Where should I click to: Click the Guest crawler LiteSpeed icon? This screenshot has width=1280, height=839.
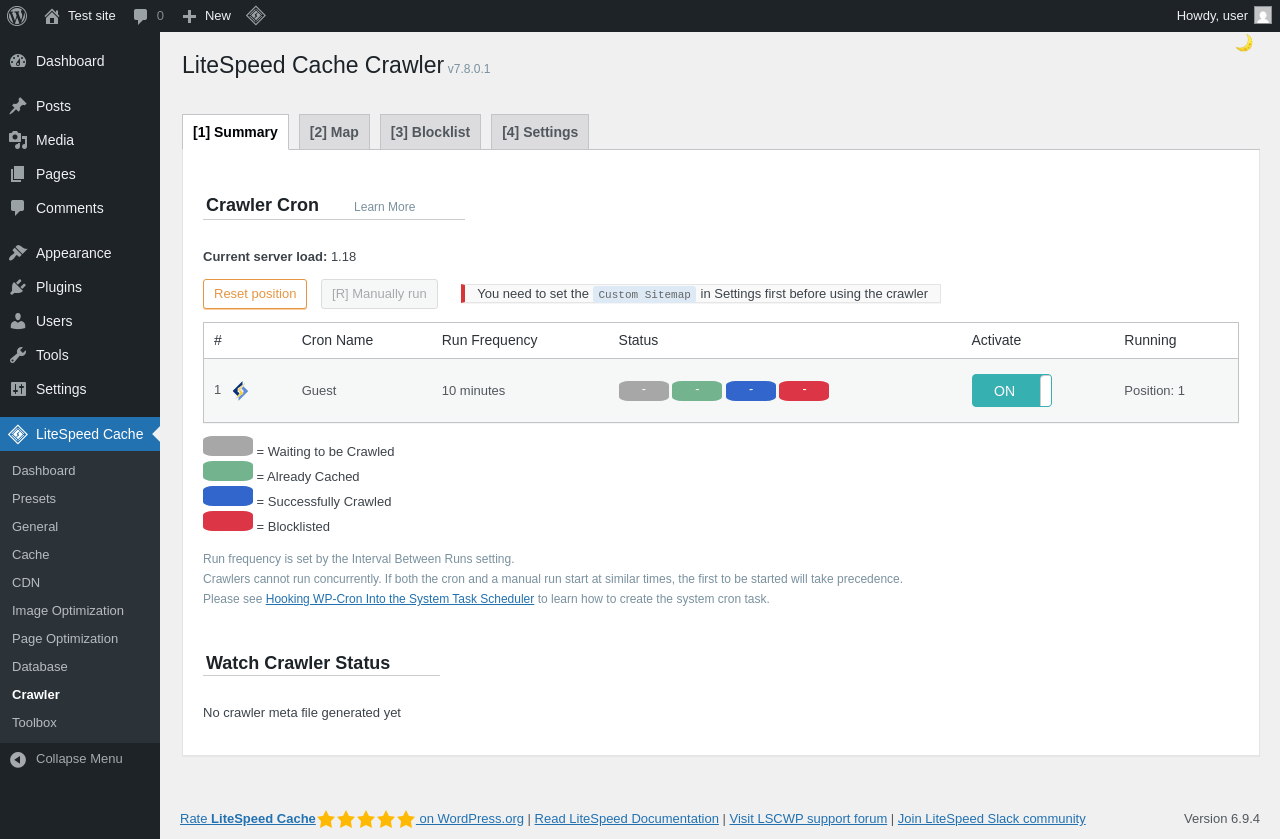pos(240,391)
